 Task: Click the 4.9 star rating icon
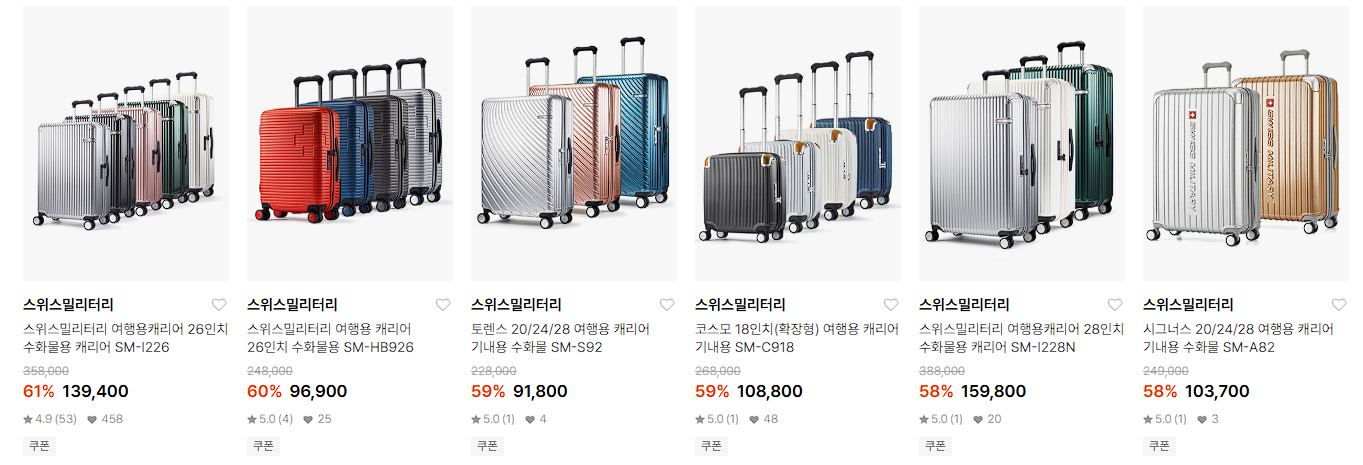(28, 419)
